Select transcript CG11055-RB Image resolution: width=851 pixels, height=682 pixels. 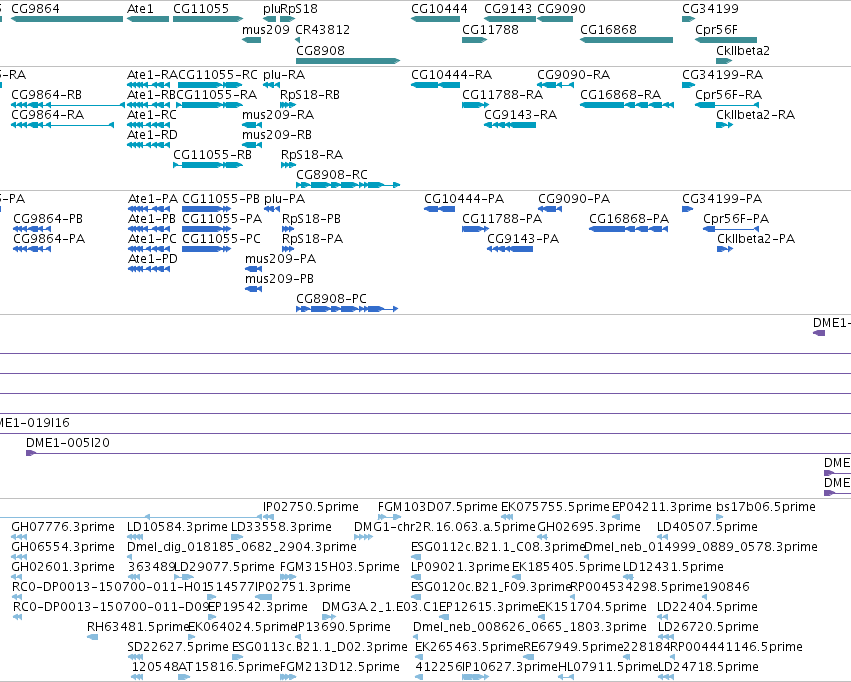(x=208, y=165)
